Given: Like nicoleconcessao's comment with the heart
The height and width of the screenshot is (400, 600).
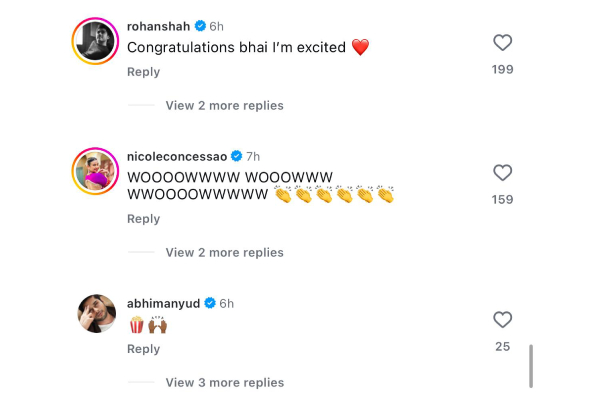Looking at the screenshot, I should [x=503, y=173].
